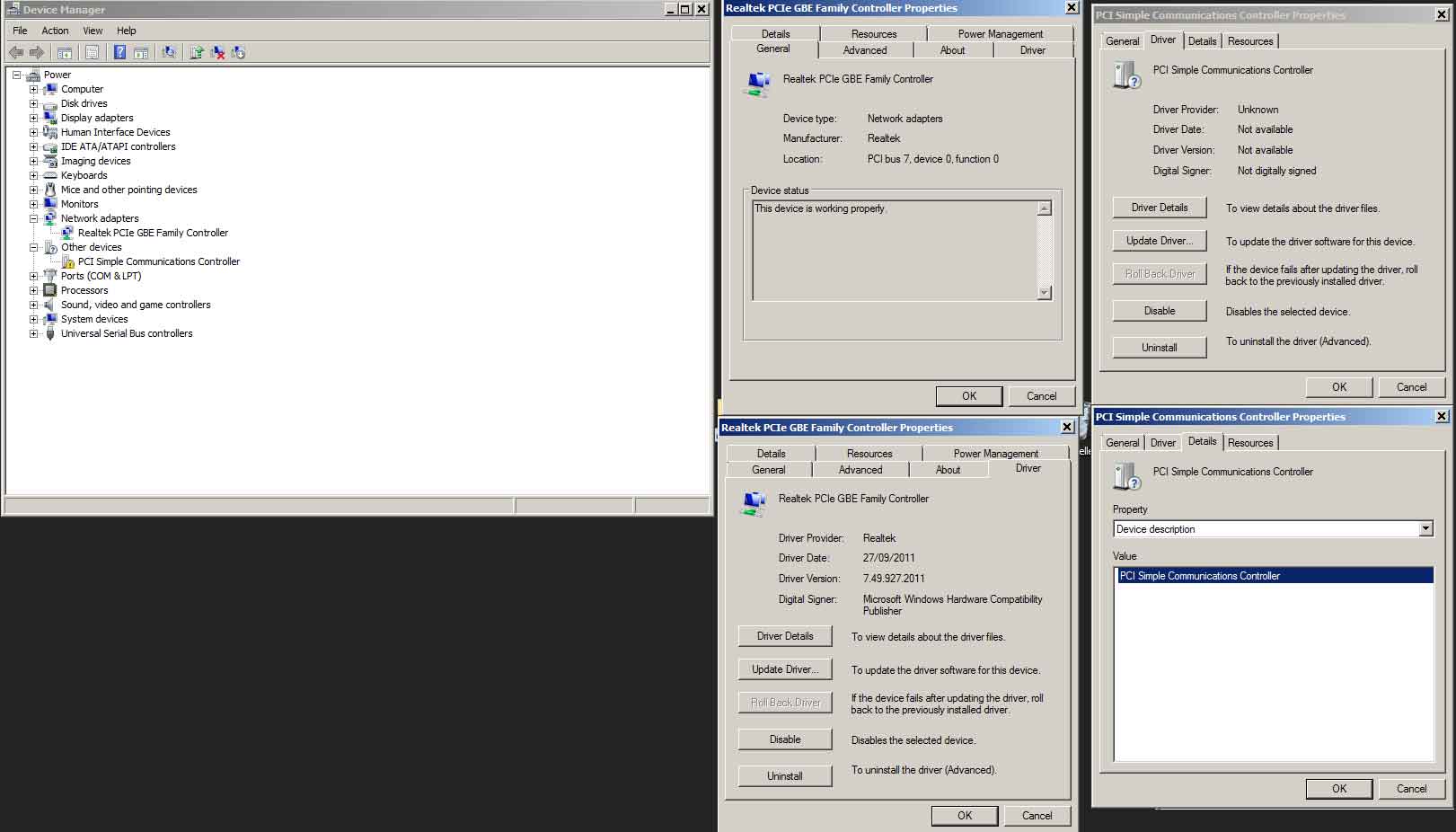Click the Processors chip icon in device tree
The image size is (1456, 832).
[x=50, y=290]
